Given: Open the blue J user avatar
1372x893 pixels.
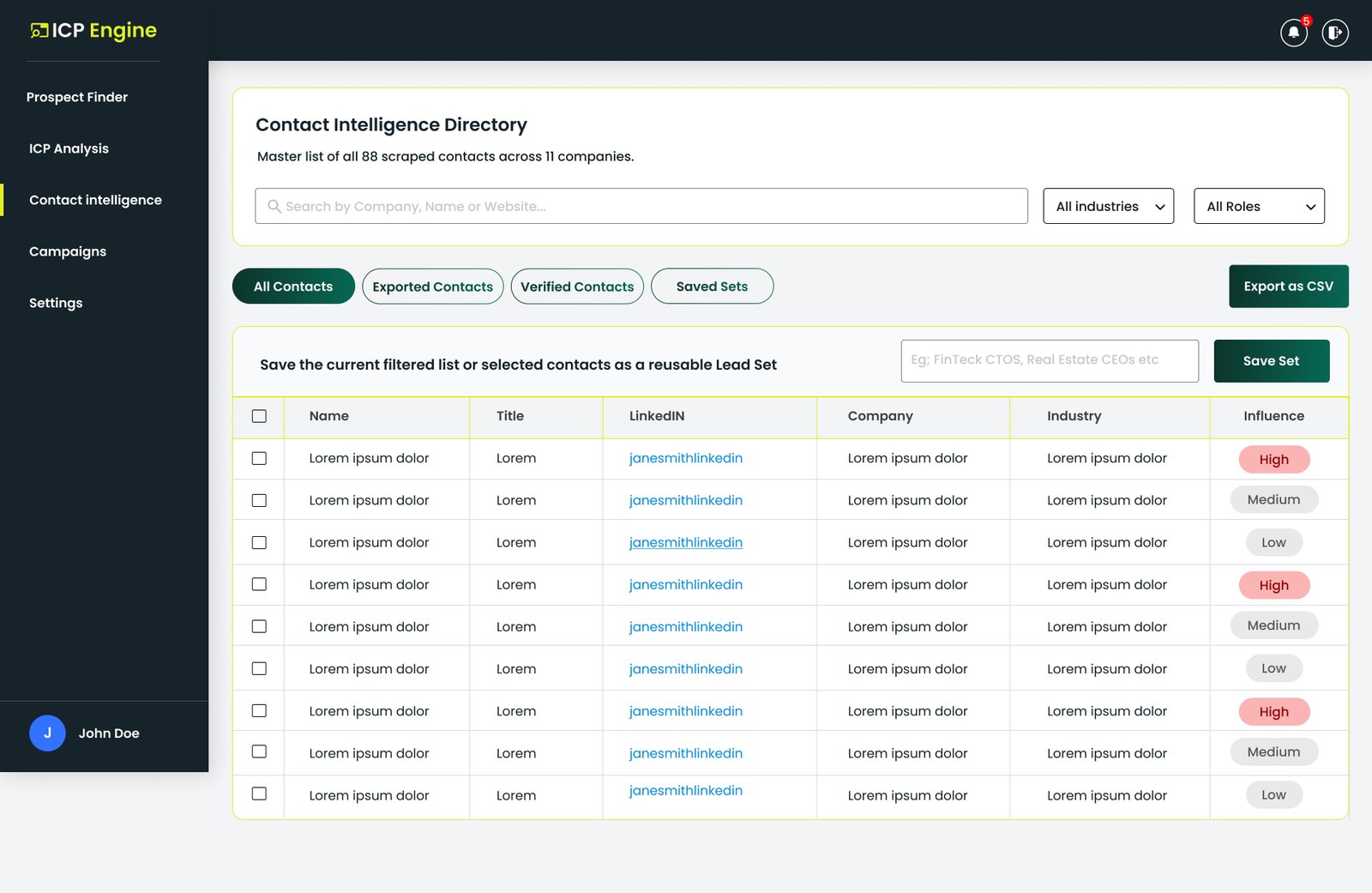Looking at the screenshot, I should pyautogui.click(x=47, y=733).
